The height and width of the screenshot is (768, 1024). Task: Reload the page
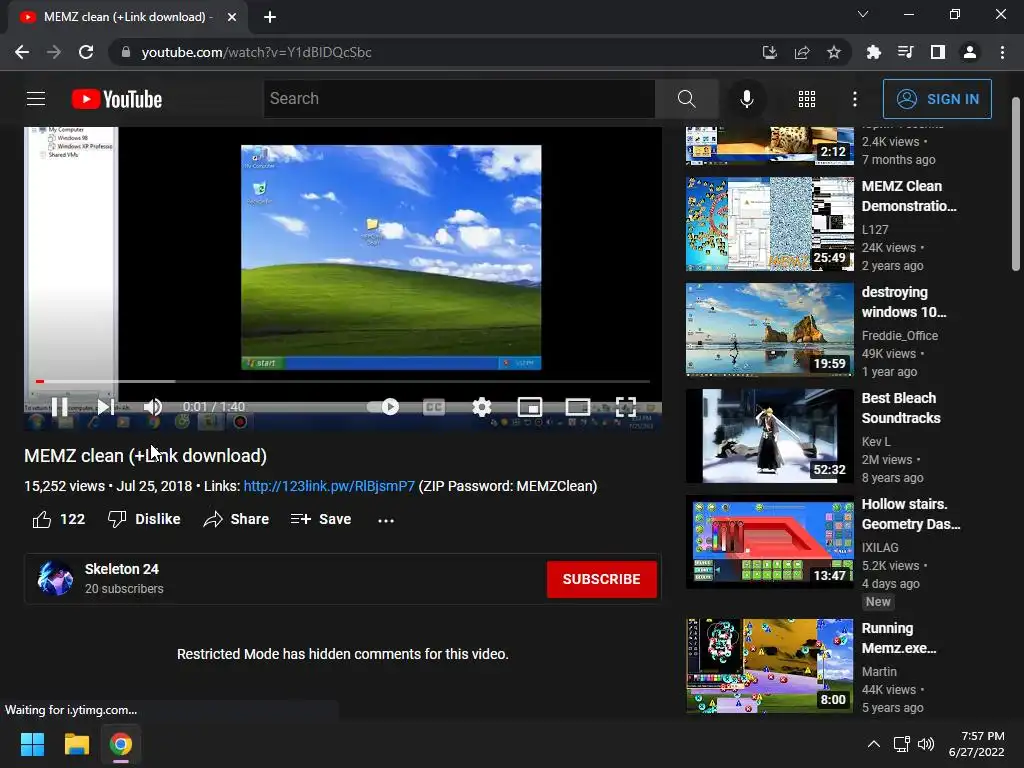(86, 52)
